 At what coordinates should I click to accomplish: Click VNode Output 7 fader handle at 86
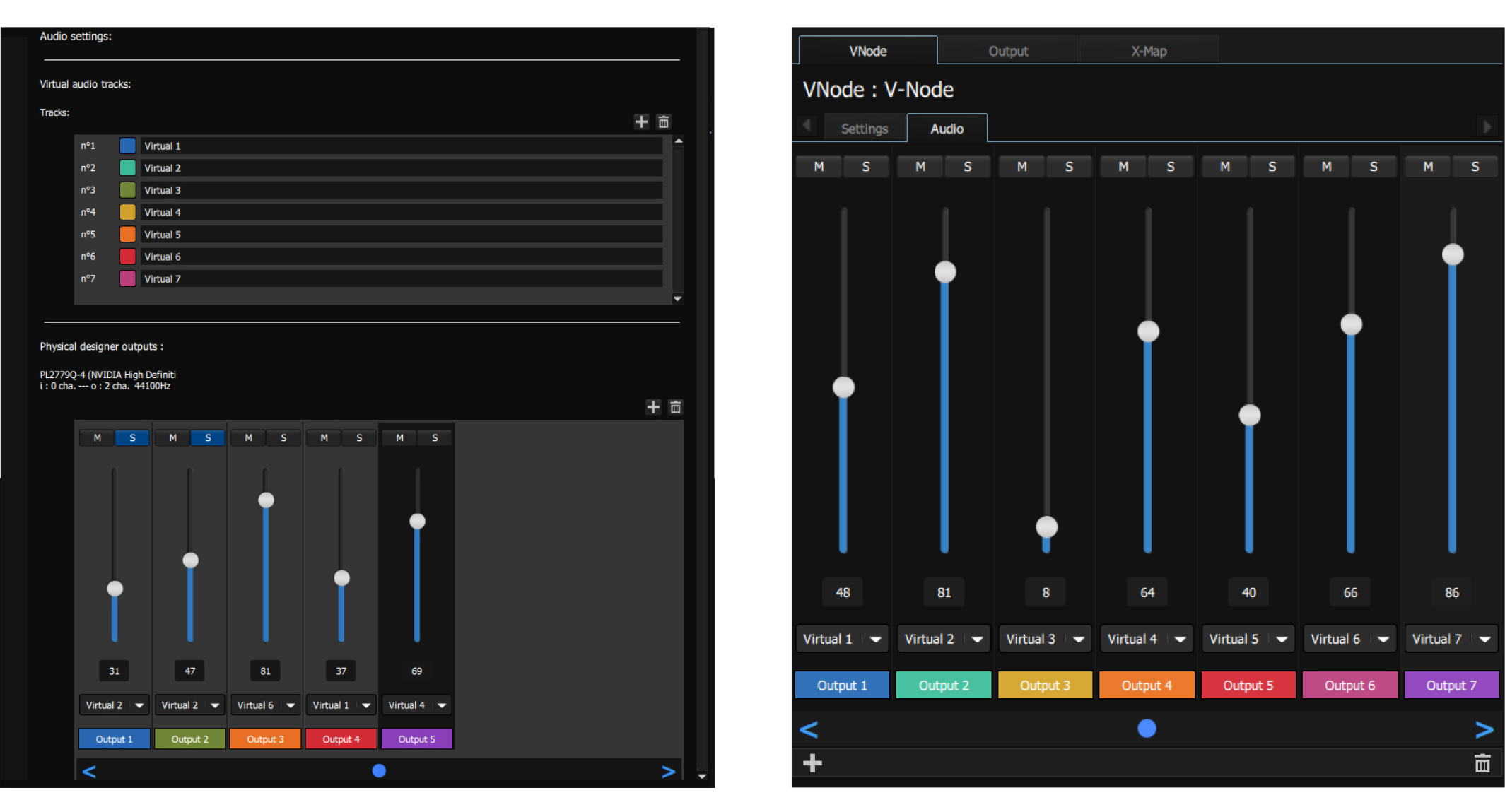(x=1453, y=254)
